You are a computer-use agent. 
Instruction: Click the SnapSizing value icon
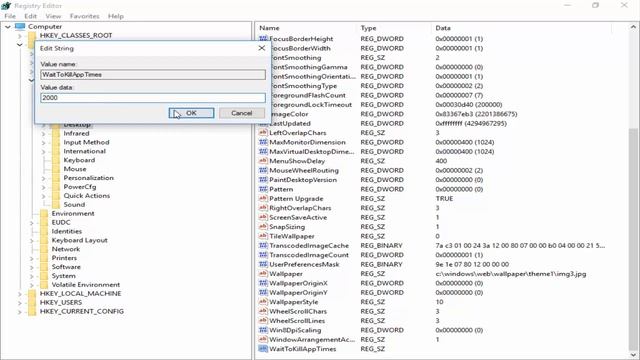coord(263,227)
